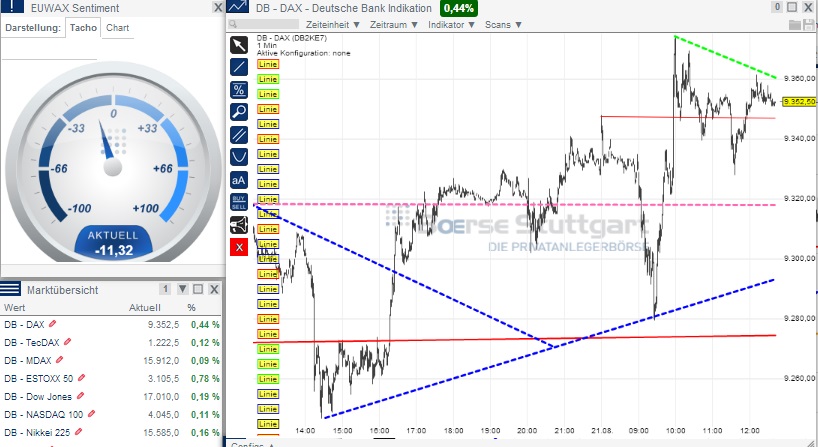This screenshot has width=818, height=447.
Task: Switch to the Chart display tab
Action: coord(117,28)
